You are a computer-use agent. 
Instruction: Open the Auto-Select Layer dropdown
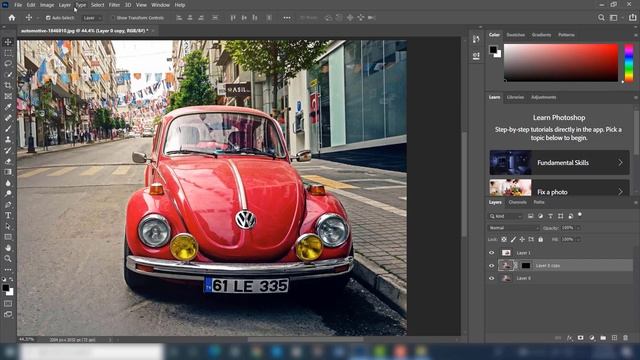[x=92, y=18]
